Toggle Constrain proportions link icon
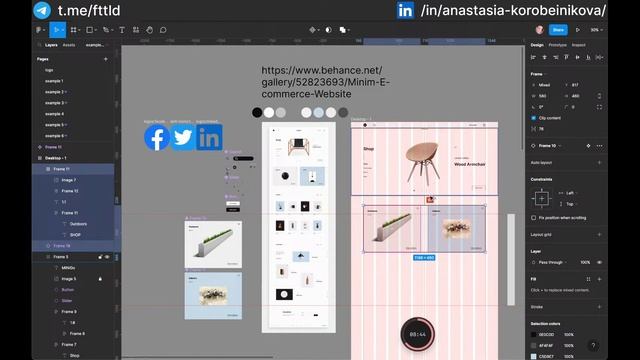Screen dimensions: 640x360 pyautogui.click(x=599, y=96)
